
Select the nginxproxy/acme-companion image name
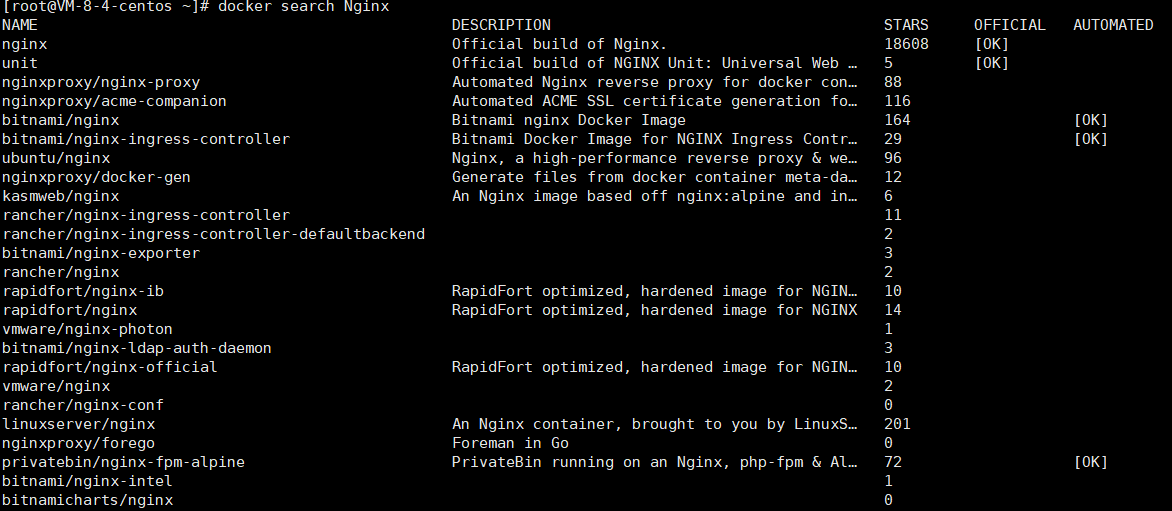pos(114,101)
